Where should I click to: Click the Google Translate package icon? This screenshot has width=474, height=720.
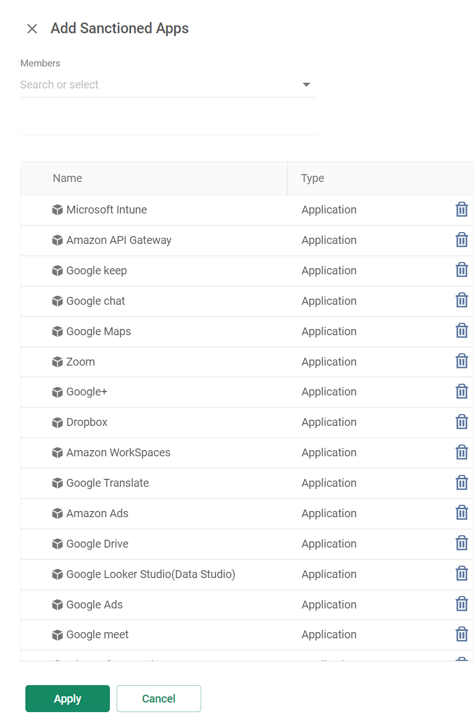pos(57,483)
